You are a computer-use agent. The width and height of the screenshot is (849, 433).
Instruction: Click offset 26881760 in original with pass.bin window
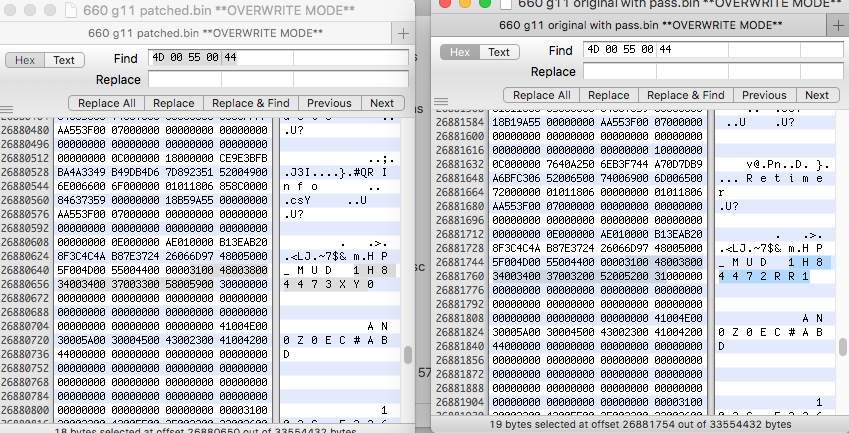[458, 276]
